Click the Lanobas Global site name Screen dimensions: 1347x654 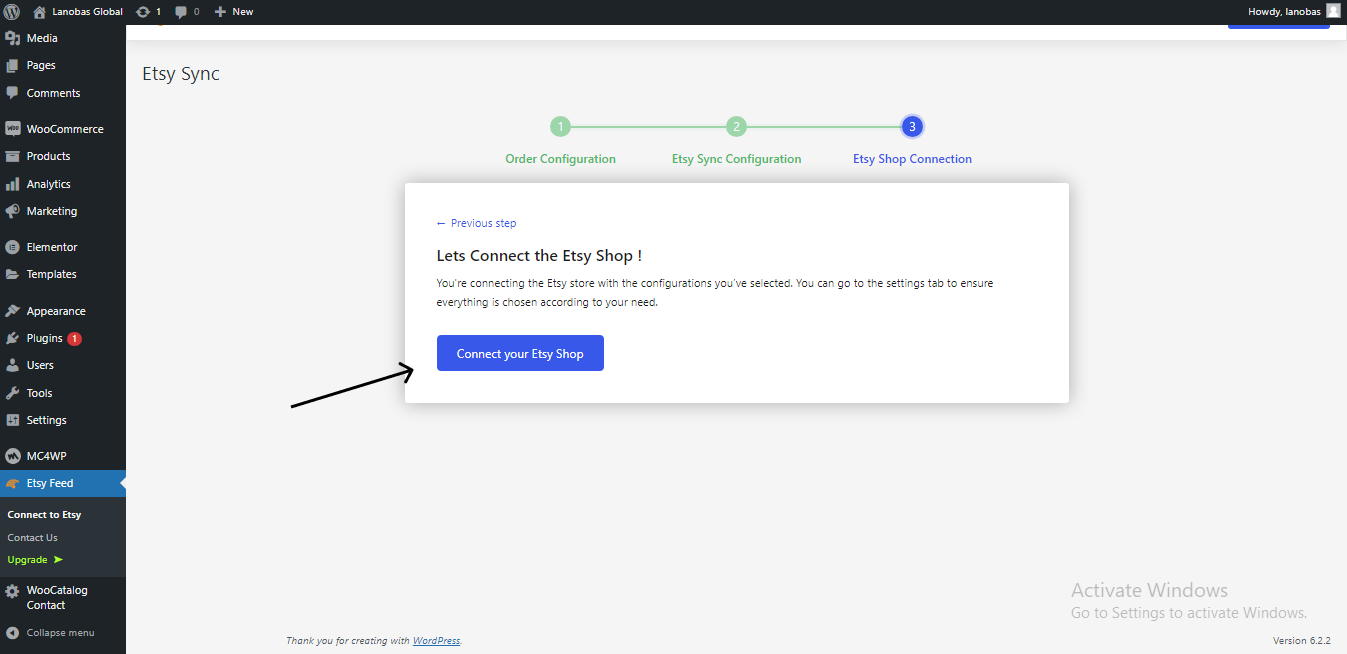[88, 12]
